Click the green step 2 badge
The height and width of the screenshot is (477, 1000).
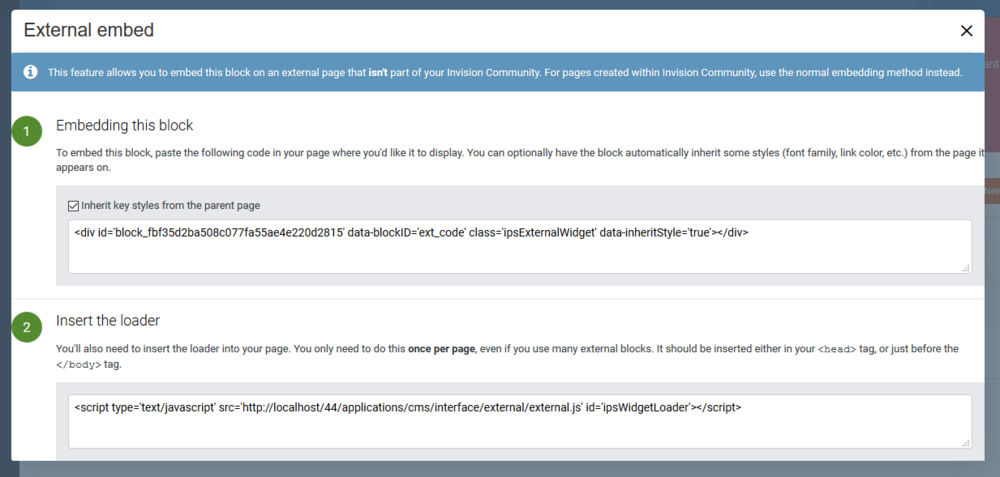27,327
